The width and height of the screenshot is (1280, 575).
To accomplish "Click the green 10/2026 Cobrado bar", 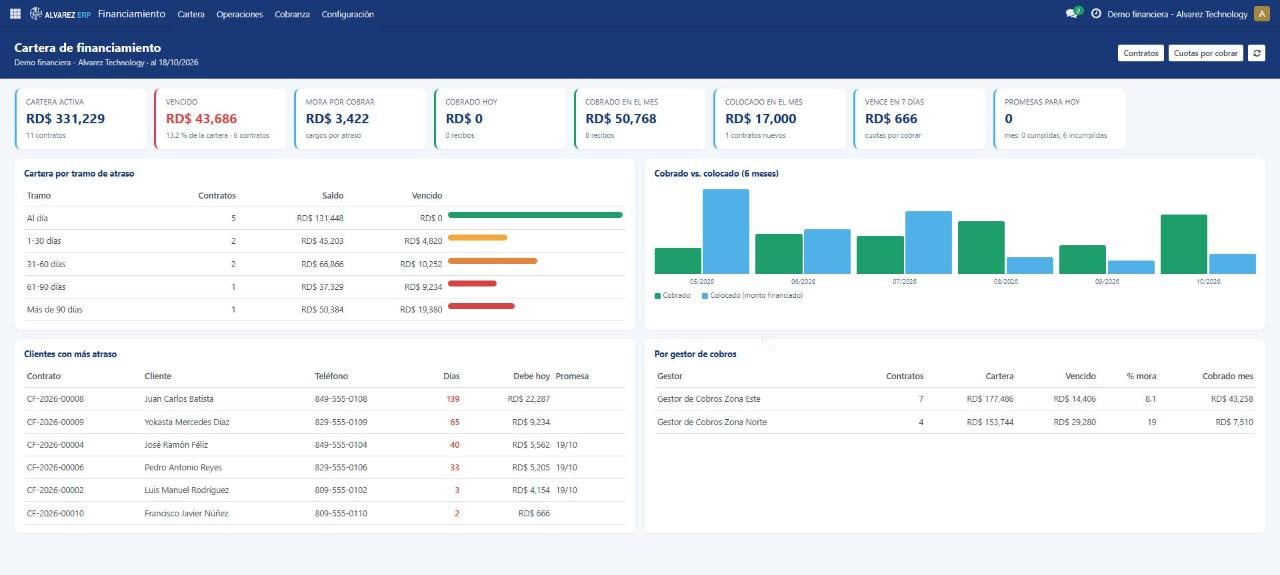I will (1184, 244).
